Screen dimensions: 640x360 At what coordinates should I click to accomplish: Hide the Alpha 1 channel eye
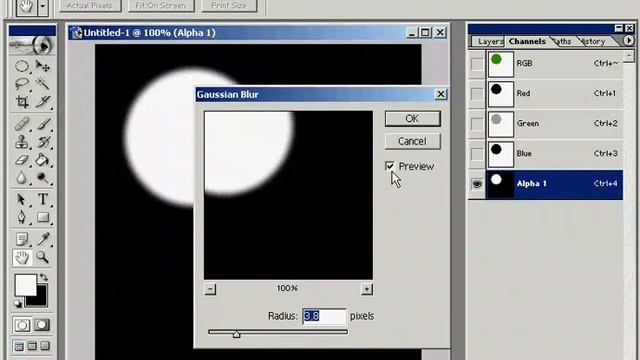pyautogui.click(x=477, y=184)
